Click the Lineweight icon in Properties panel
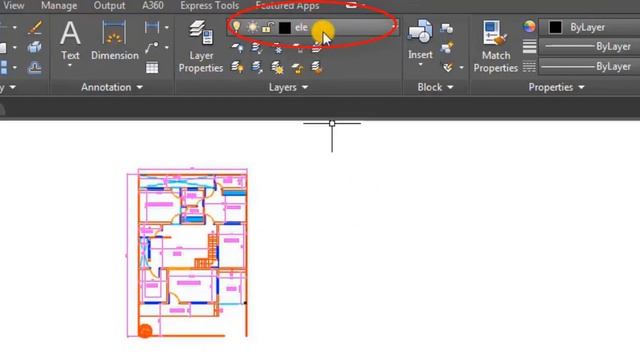Image resolution: width=640 pixels, height=360 pixels. point(529,47)
